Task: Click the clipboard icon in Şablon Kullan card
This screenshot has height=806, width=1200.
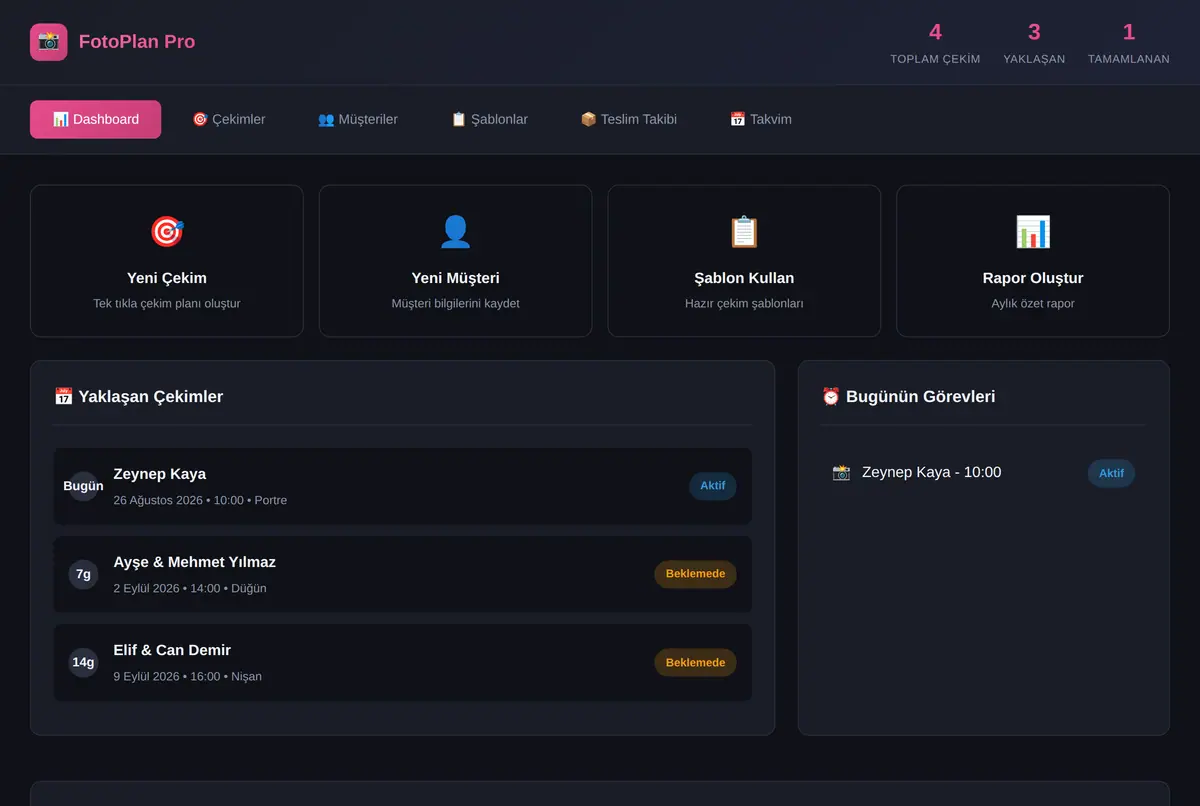Action: (x=744, y=232)
